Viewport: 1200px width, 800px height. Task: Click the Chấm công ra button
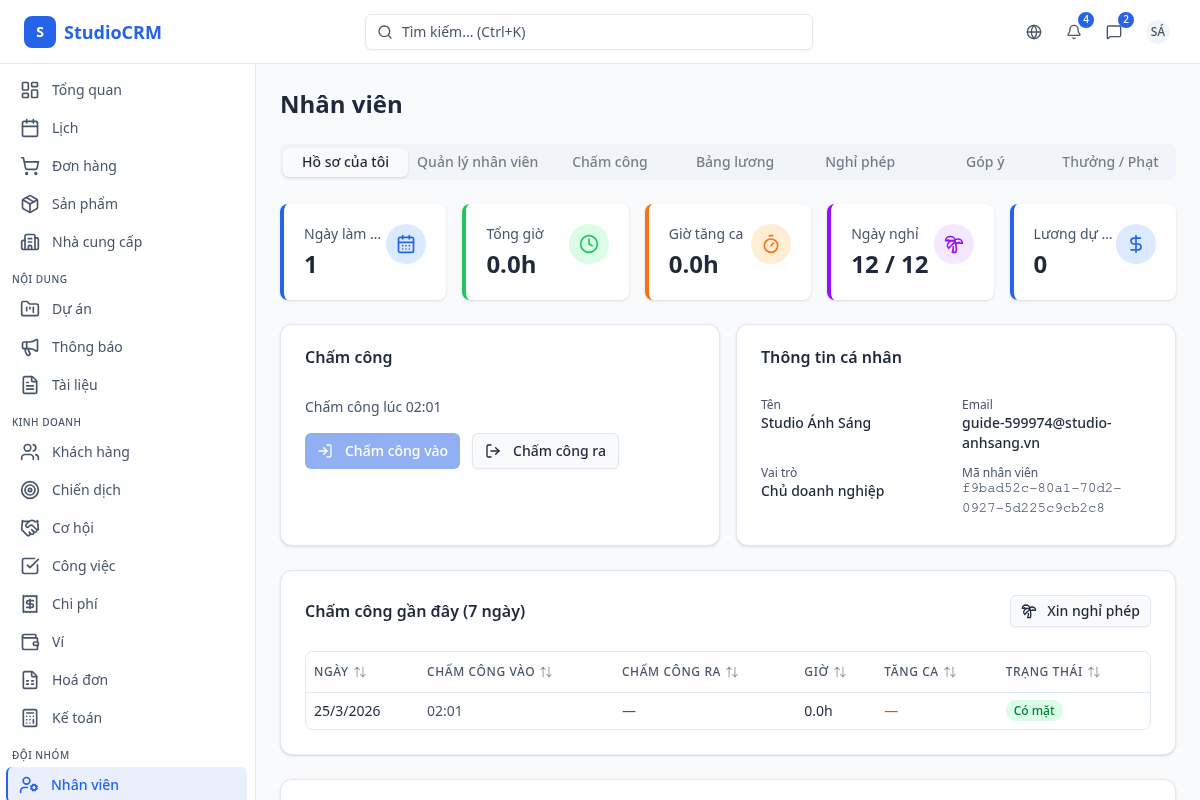[x=545, y=451]
